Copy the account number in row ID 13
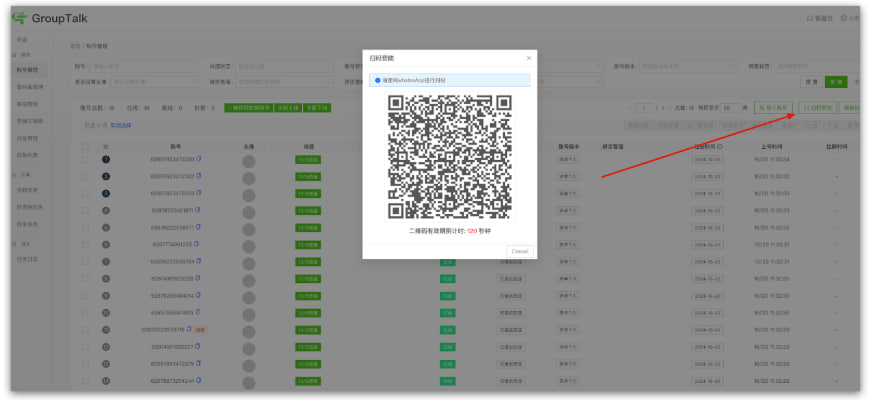This screenshot has height=408, width=884. point(198,363)
